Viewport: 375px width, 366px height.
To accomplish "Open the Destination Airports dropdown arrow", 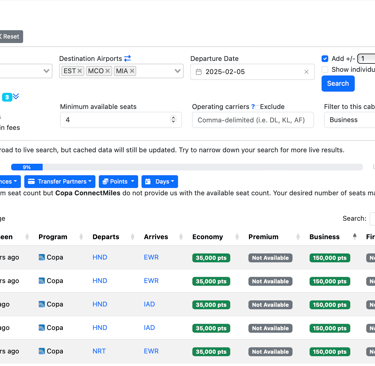I will click(x=177, y=71).
